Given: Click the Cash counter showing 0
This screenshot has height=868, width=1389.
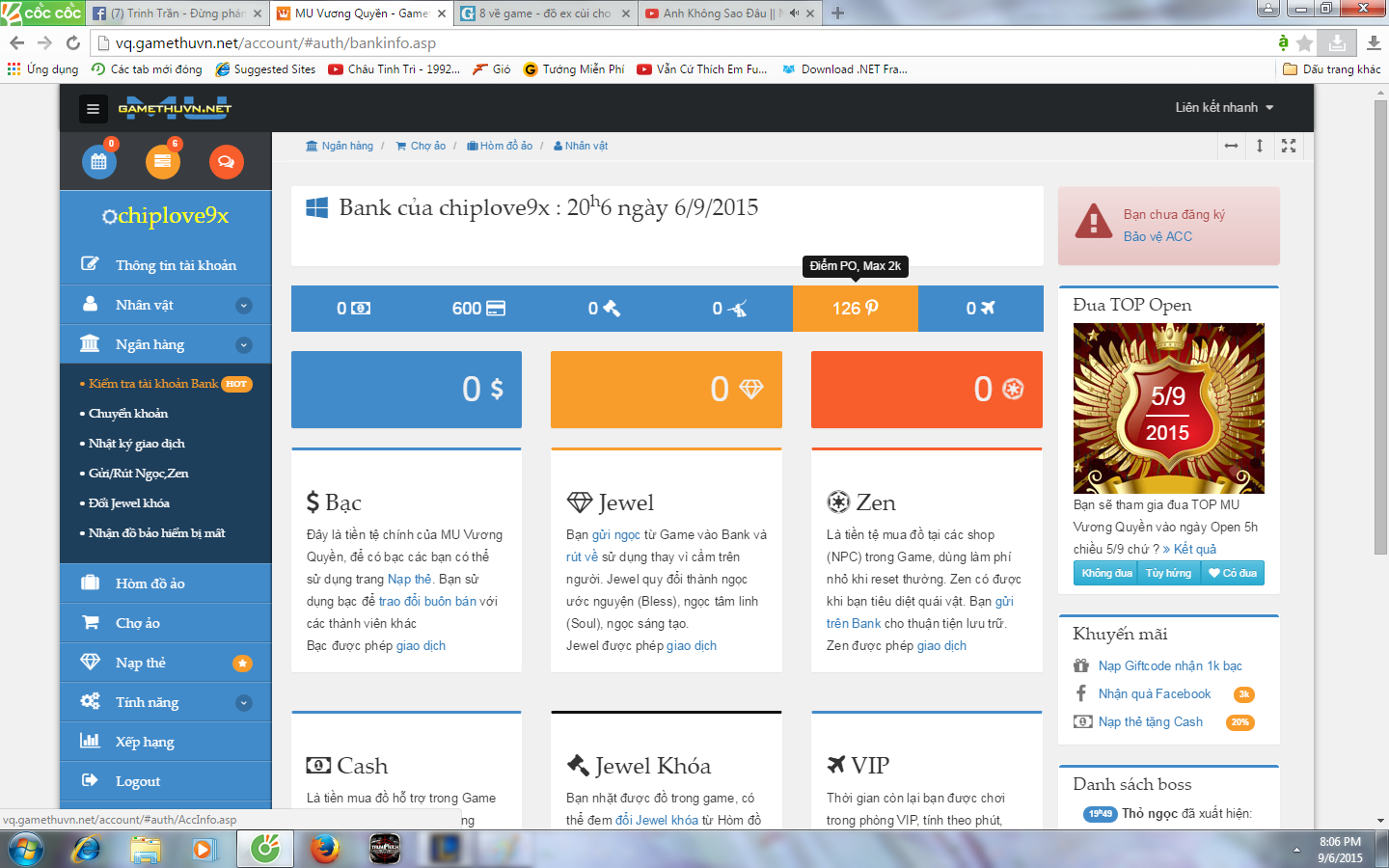Looking at the screenshot, I should click(353, 309).
